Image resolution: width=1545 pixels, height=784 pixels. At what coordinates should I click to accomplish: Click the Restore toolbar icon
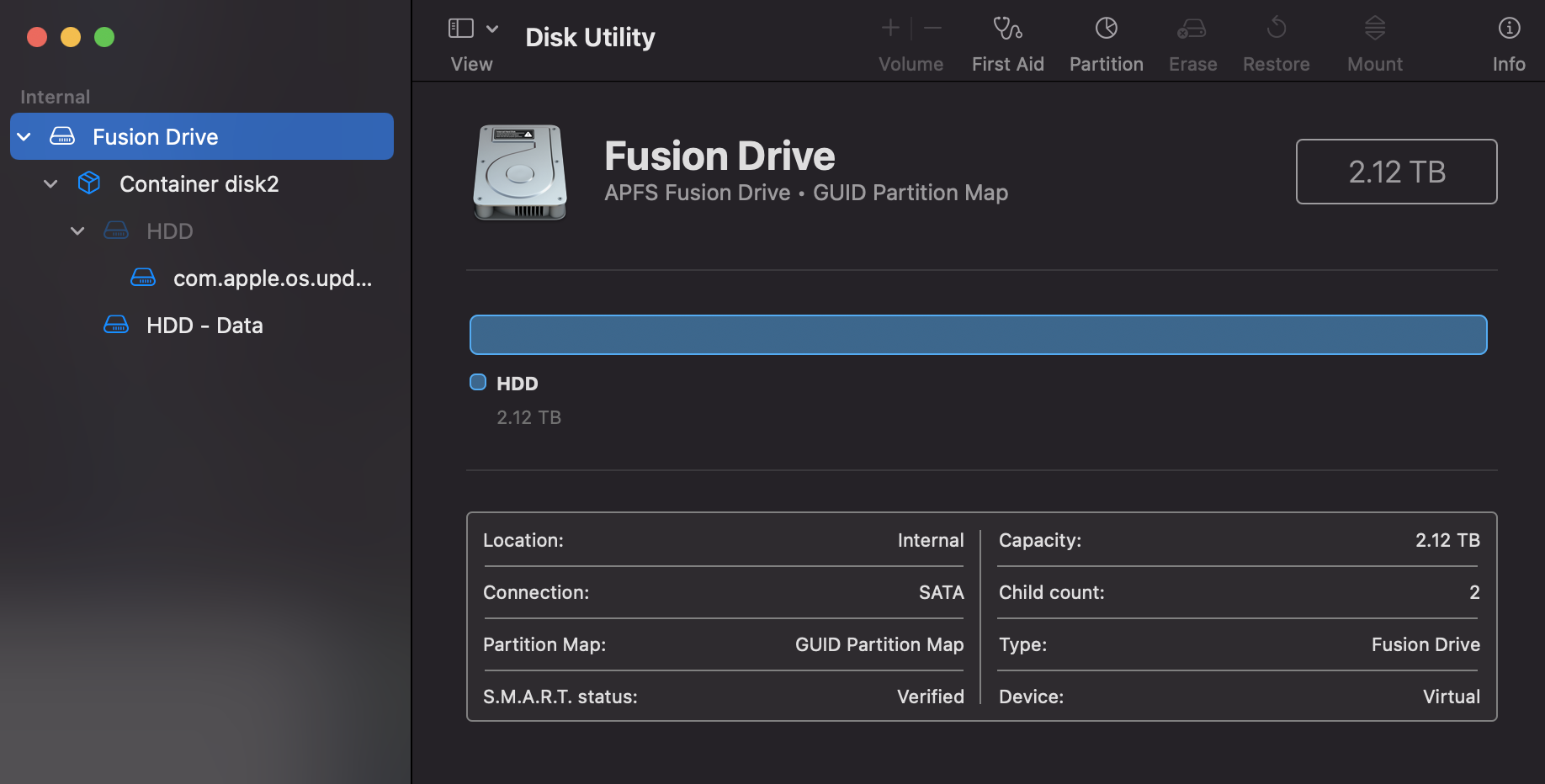coord(1276,29)
